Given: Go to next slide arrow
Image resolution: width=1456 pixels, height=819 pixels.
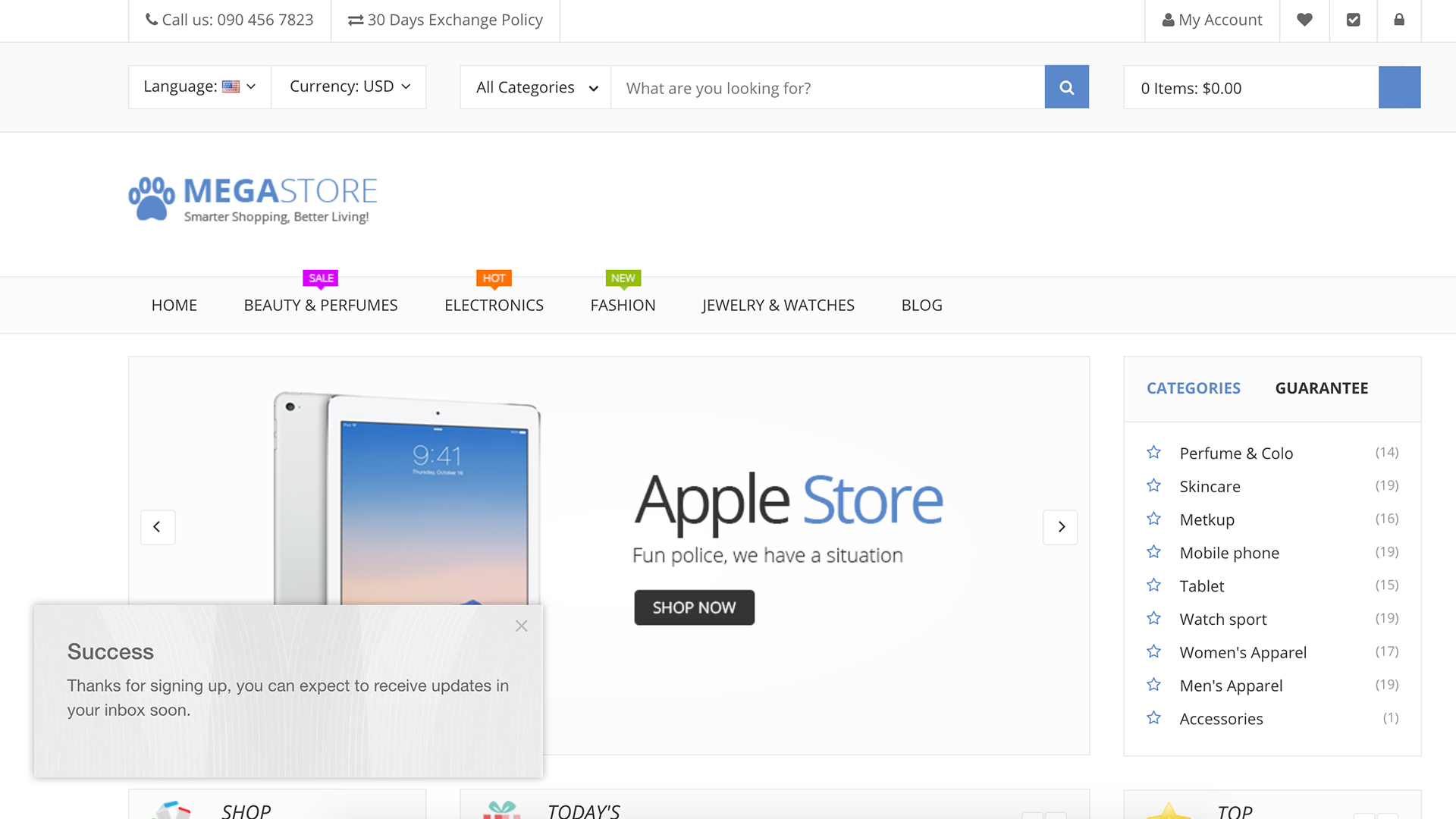Looking at the screenshot, I should (x=1061, y=527).
